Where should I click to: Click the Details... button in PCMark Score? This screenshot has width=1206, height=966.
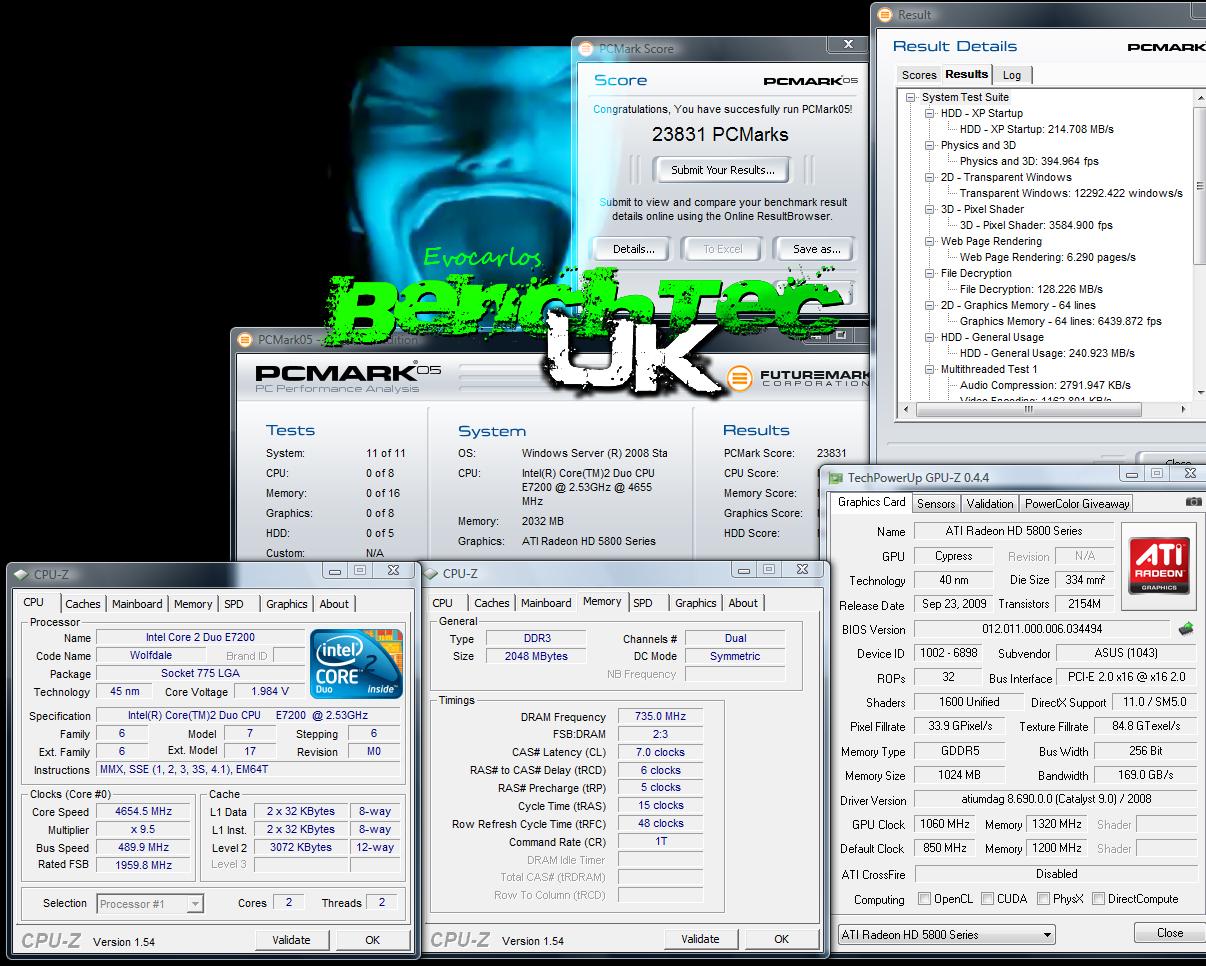633,249
